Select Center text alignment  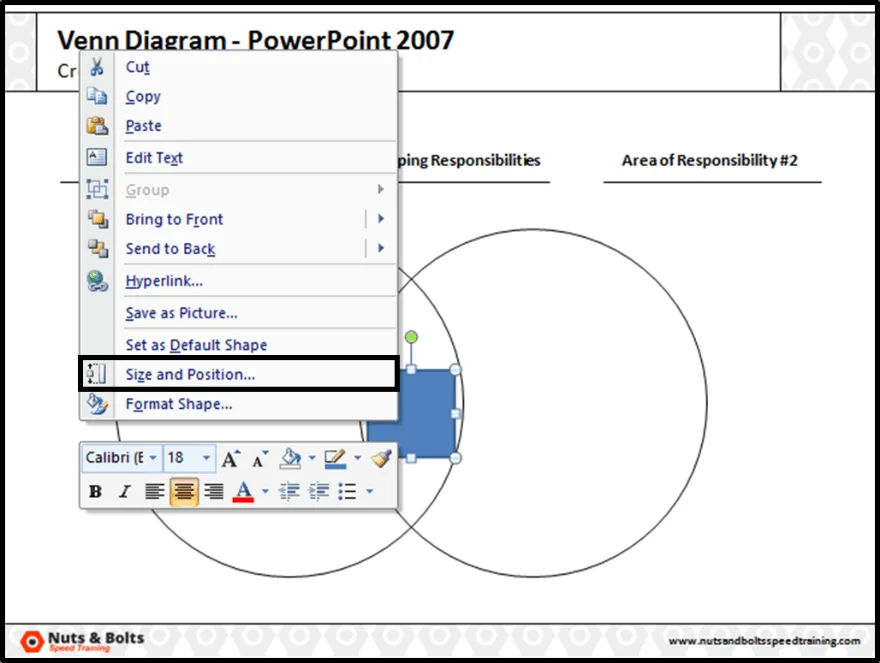click(184, 491)
